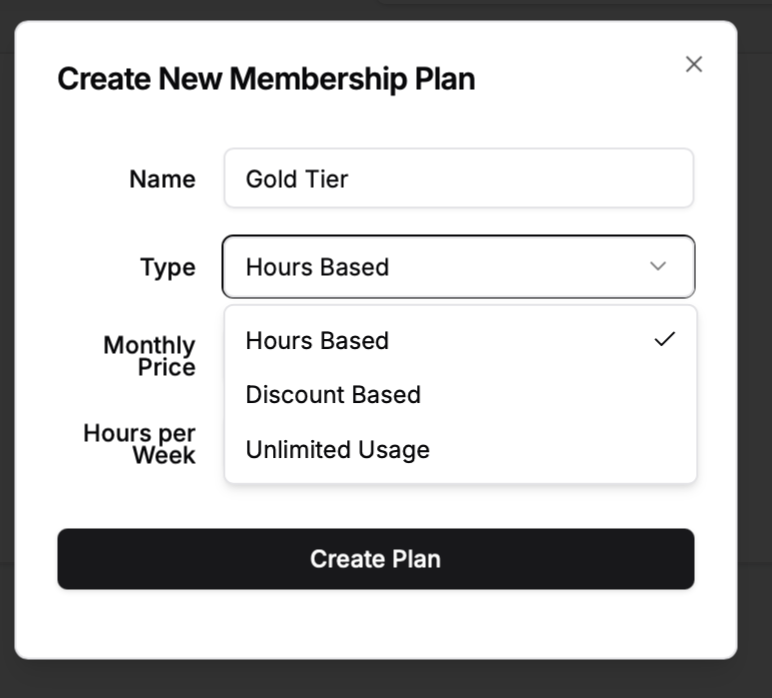Click the blank area right of Unlimited Usage
The height and width of the screenshot is (698, 772).
click(560, 450)
